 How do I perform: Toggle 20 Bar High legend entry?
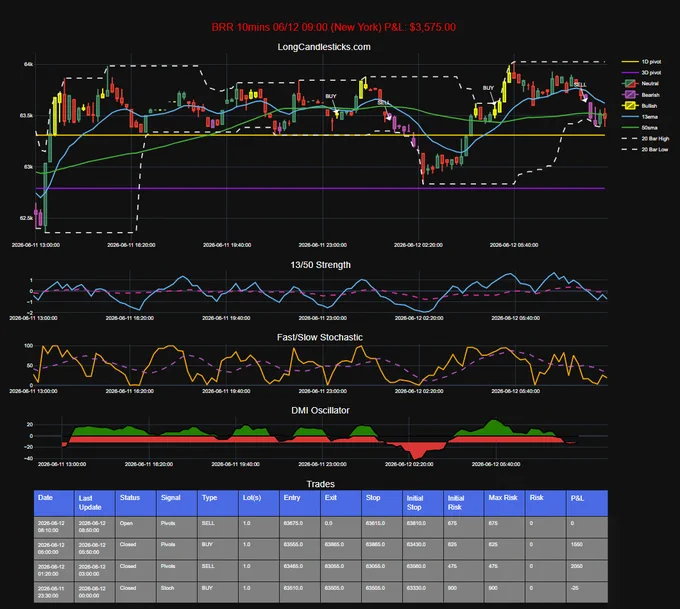click(x=645, y=138)
